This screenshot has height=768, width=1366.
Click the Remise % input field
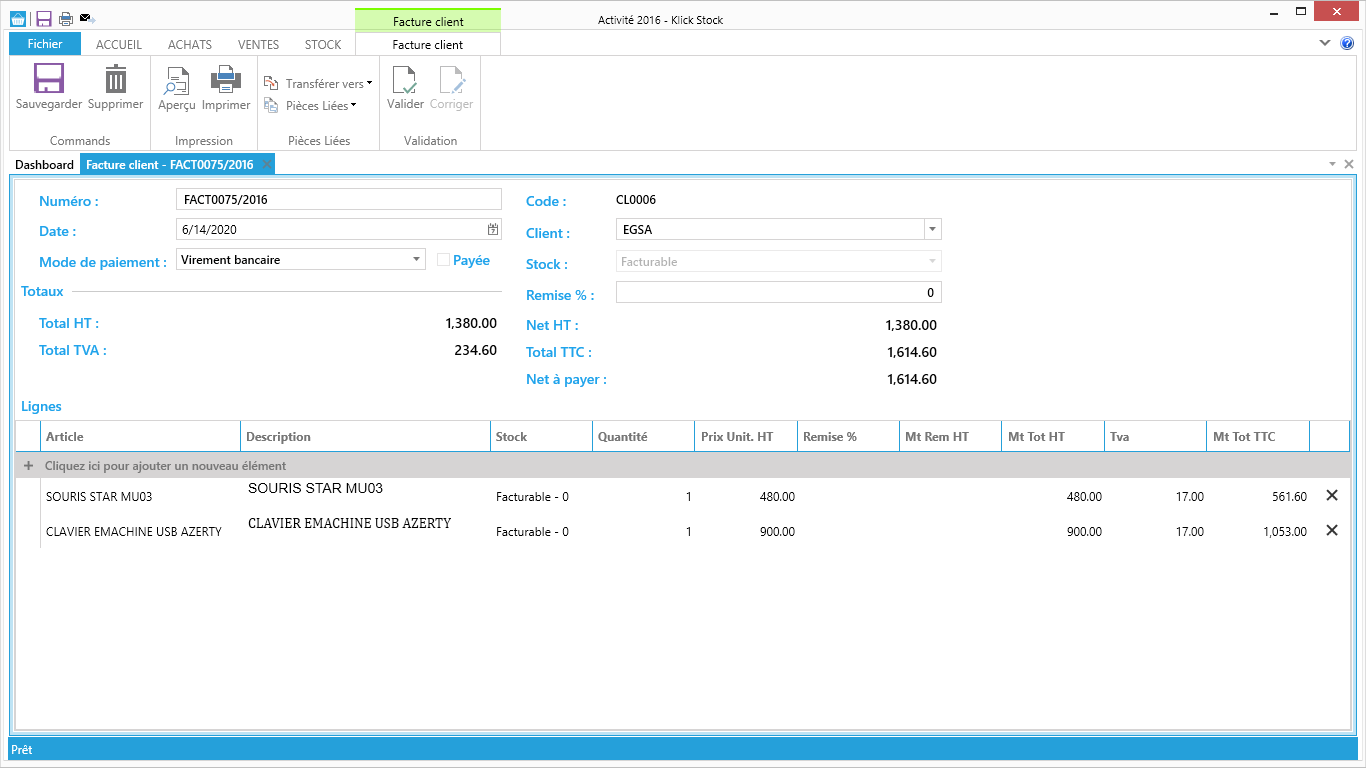[778, 293]
